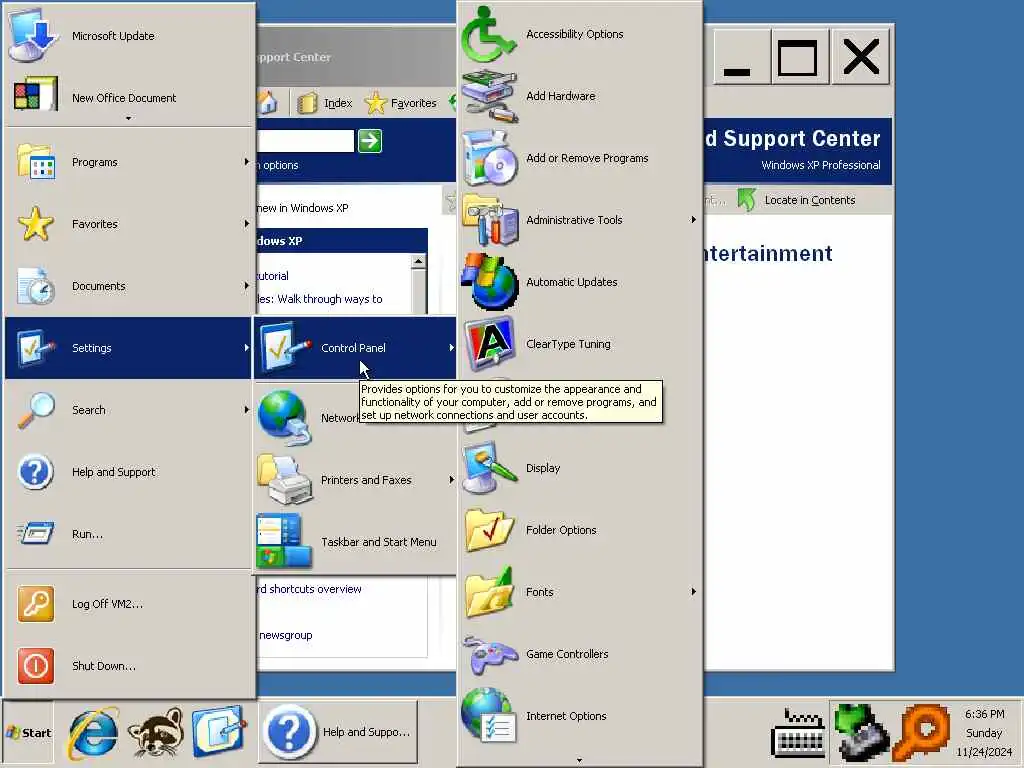The image size is (1024, 768).
Task: Click the Start button
Action: [28, 733]
